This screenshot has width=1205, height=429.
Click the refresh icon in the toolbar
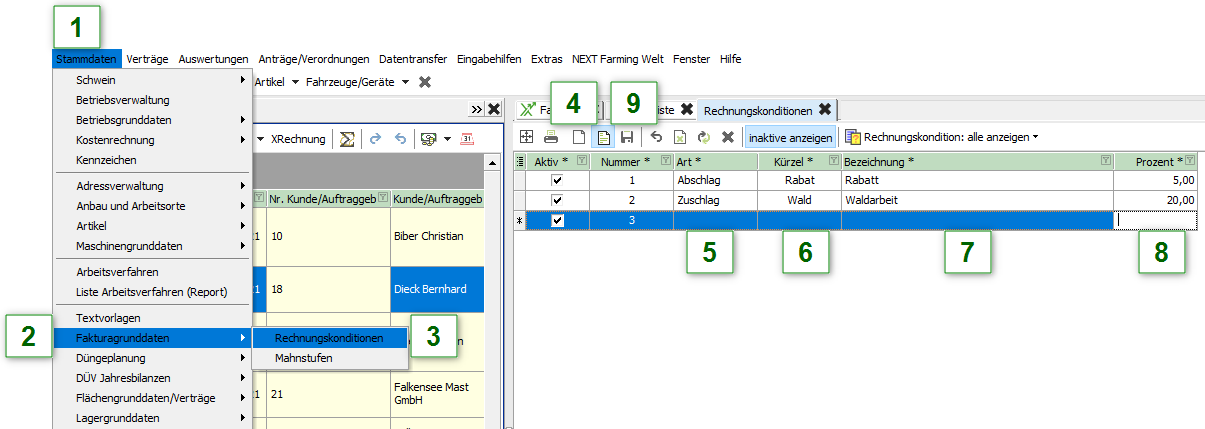[703, 137]
